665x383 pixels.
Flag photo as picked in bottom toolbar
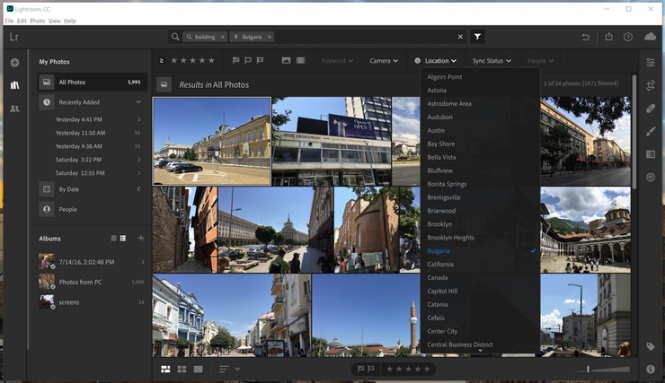click(361, 369)
